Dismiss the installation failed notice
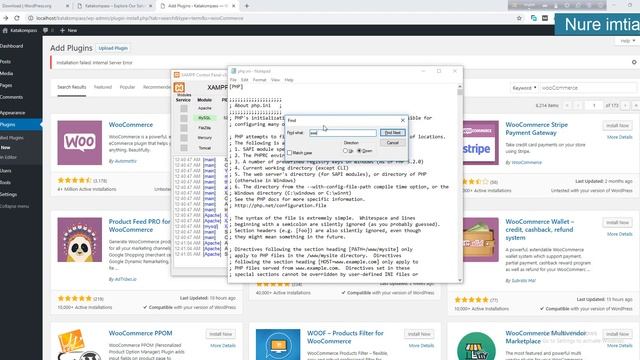Screen dimensions: 640x360 click(634, 62)
